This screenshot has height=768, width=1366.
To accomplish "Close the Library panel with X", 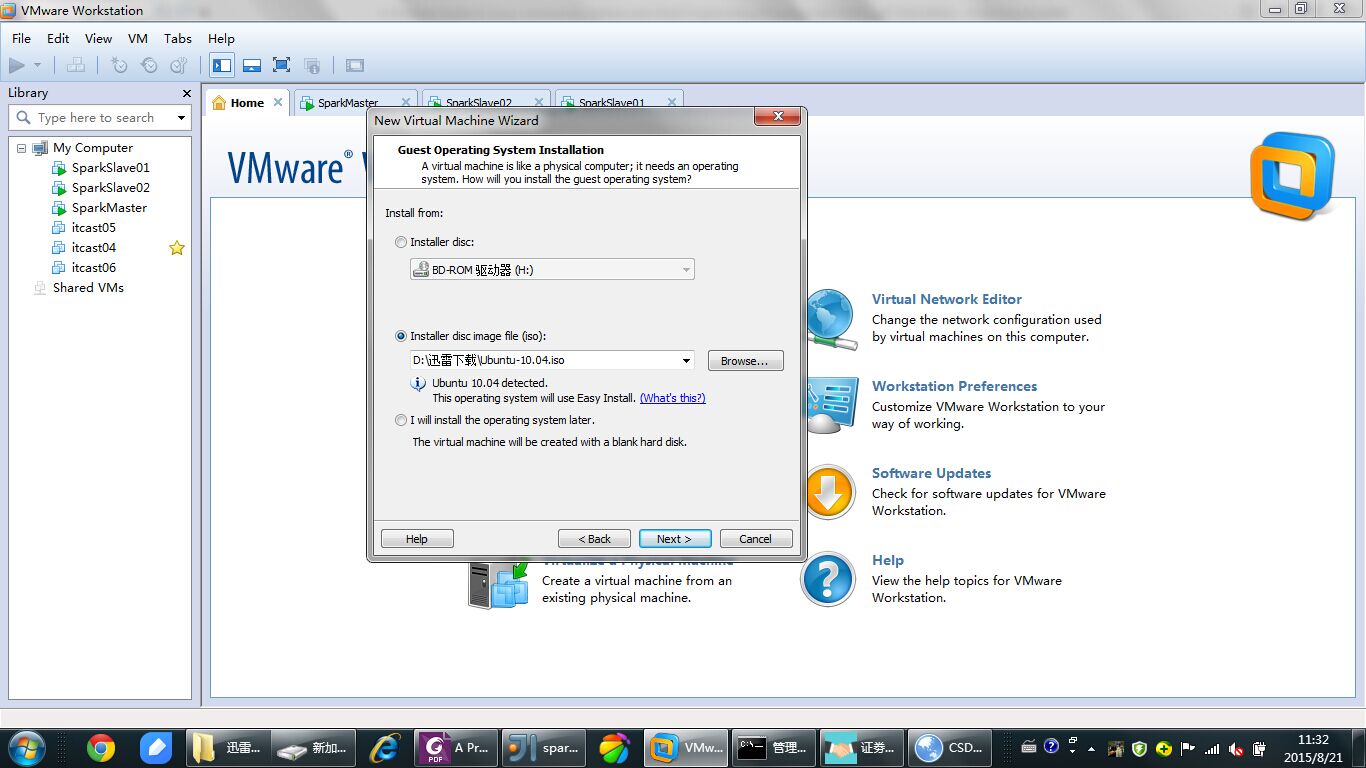I will pos(186,93).
